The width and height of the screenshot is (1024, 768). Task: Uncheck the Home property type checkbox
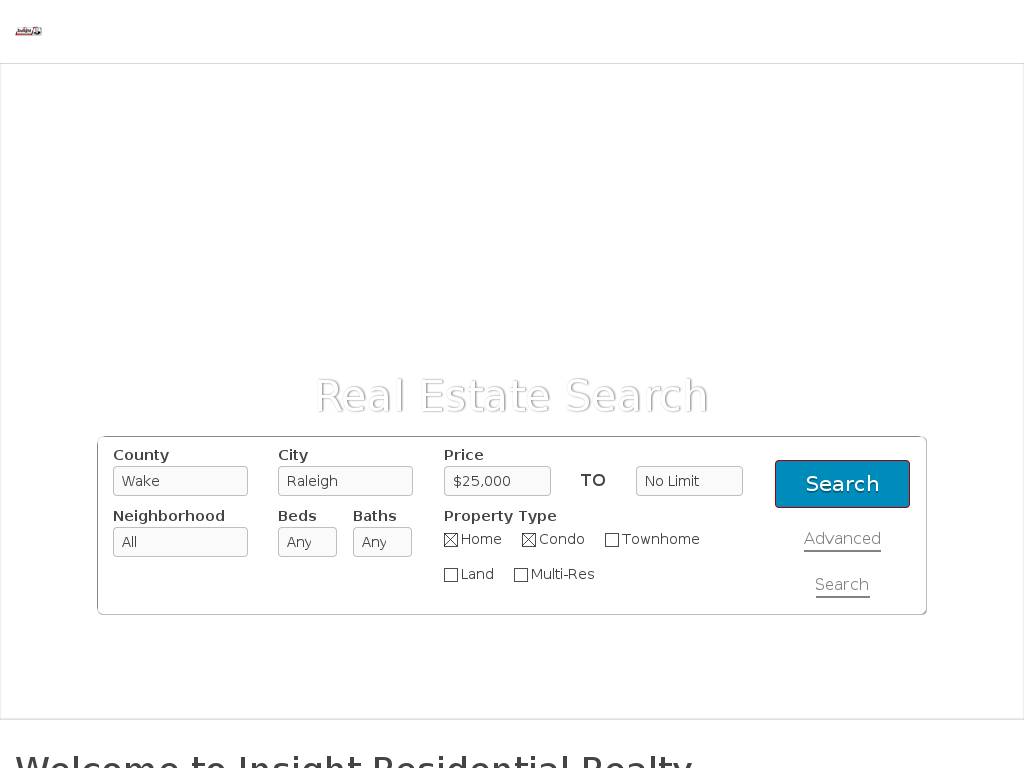click(x=451, y=540)
